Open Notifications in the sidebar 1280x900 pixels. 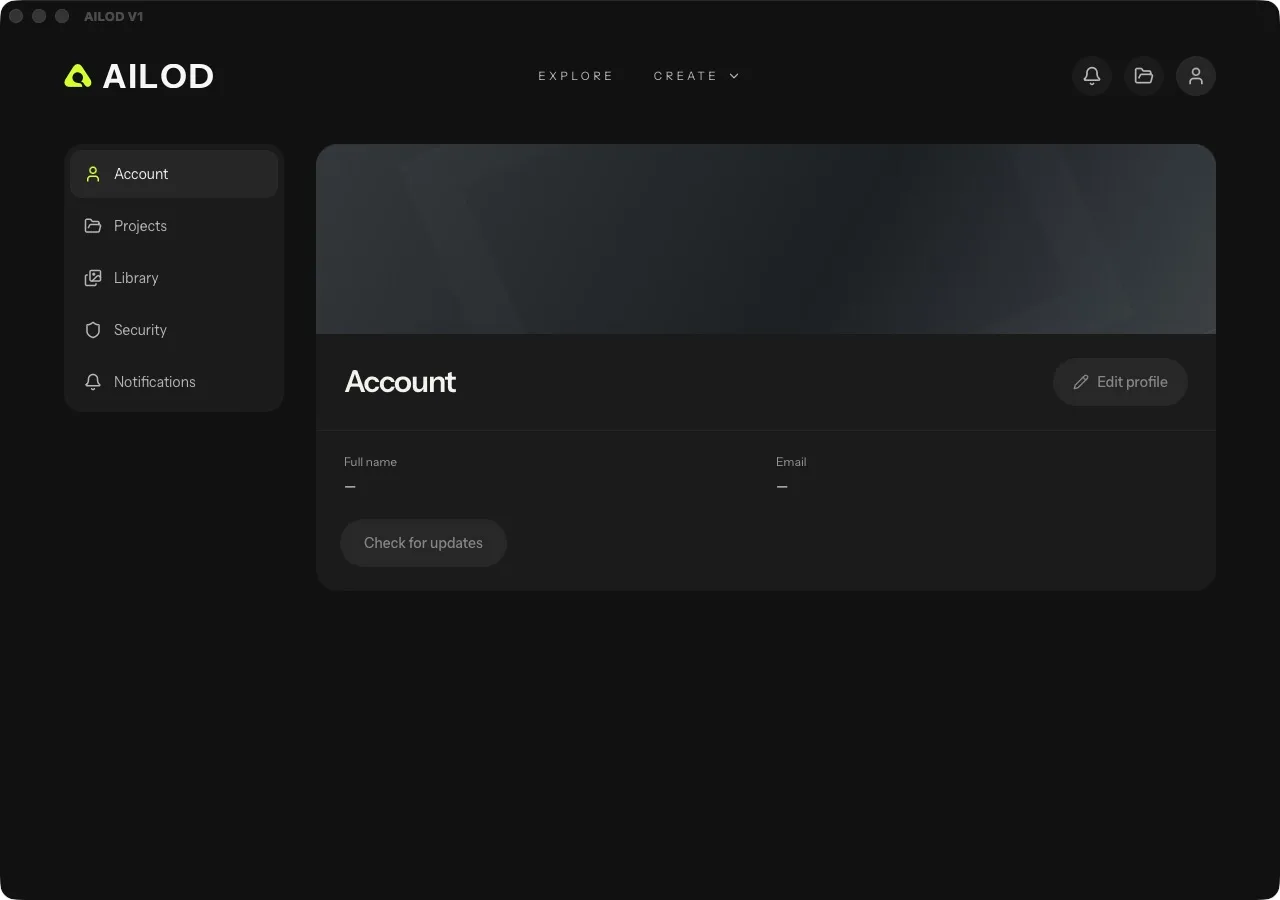pyautogui.click(x=174, y=382)
